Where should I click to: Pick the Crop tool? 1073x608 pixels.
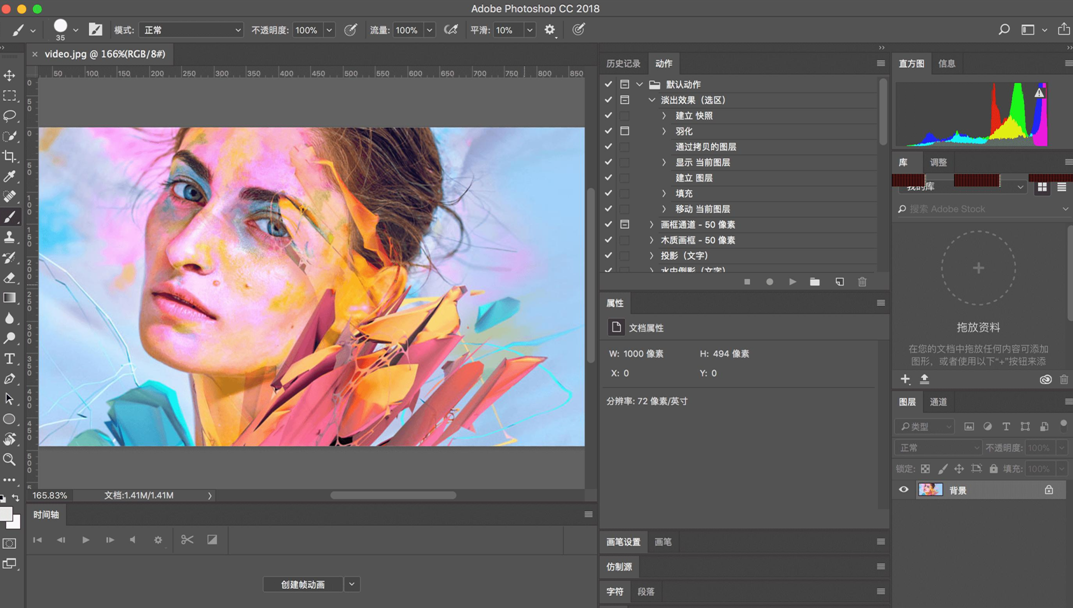coord(10,156)
